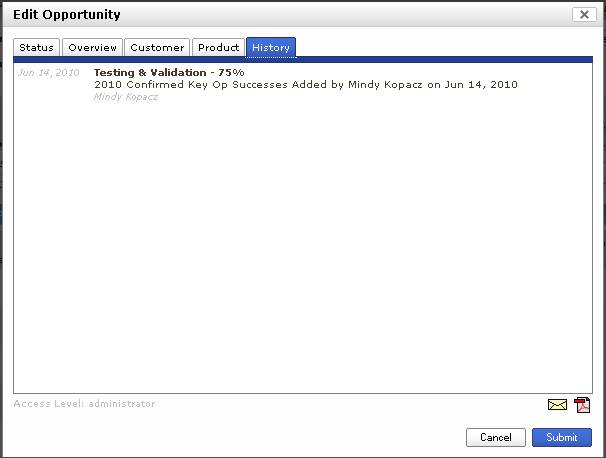Switch to the Status tab
Screen dimensions: 606x458
(37, 47)
